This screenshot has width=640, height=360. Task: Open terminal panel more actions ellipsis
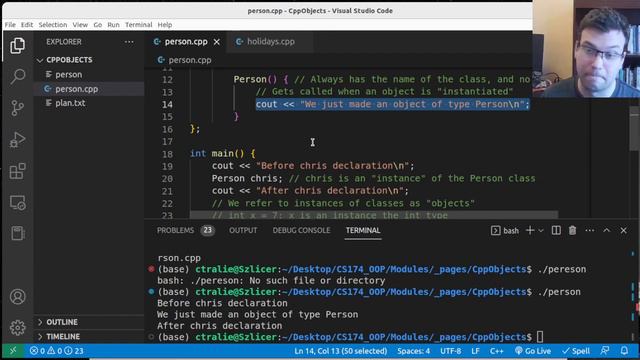pos(590,231)
